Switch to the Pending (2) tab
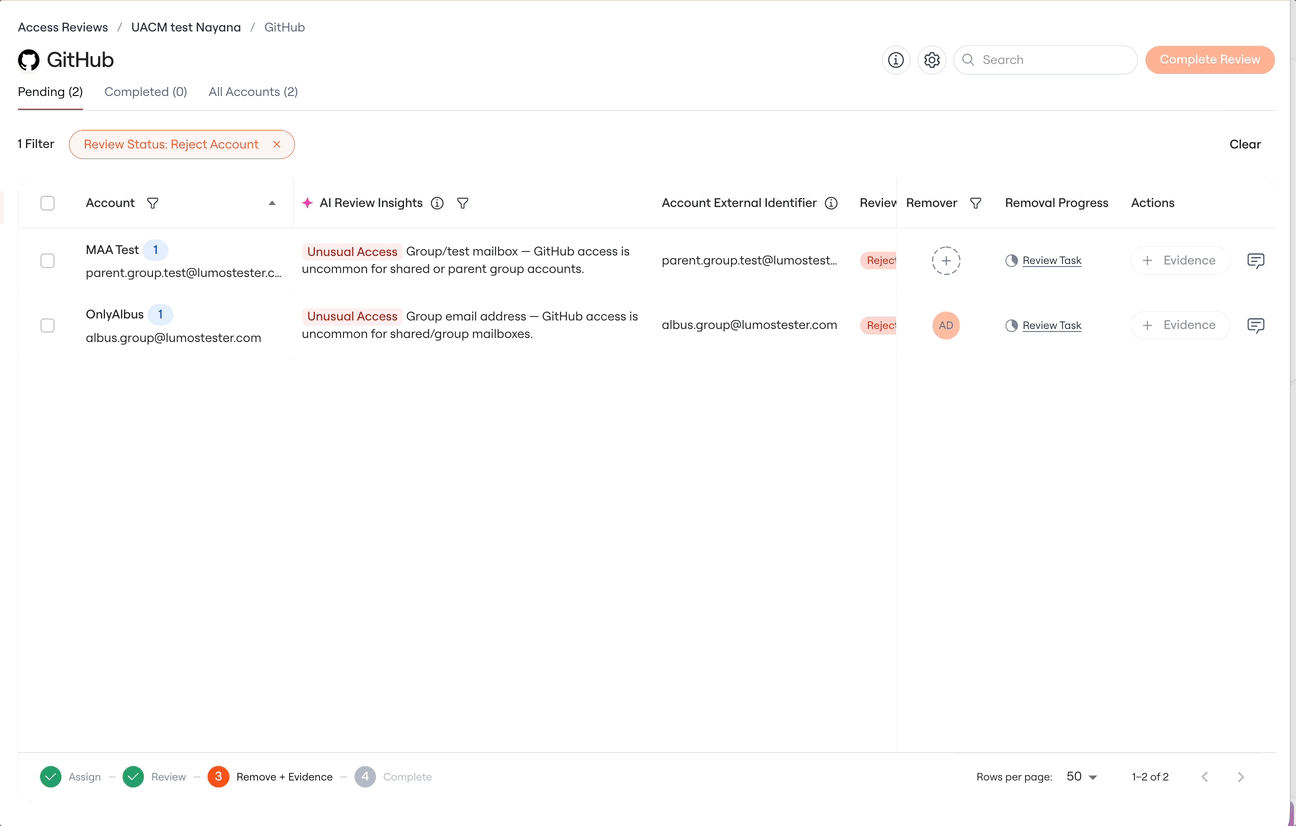1296x826 pixels. point(50,92)
